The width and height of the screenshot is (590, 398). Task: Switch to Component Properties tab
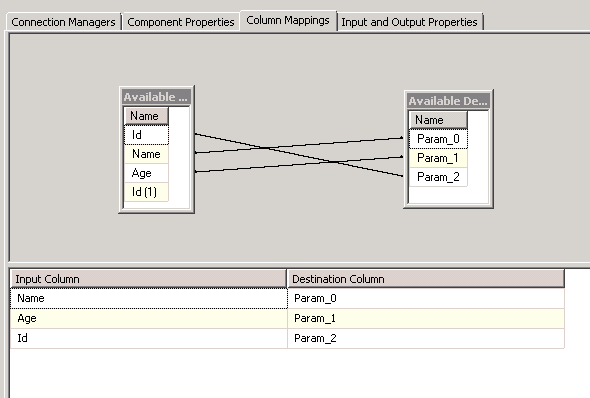181,22
